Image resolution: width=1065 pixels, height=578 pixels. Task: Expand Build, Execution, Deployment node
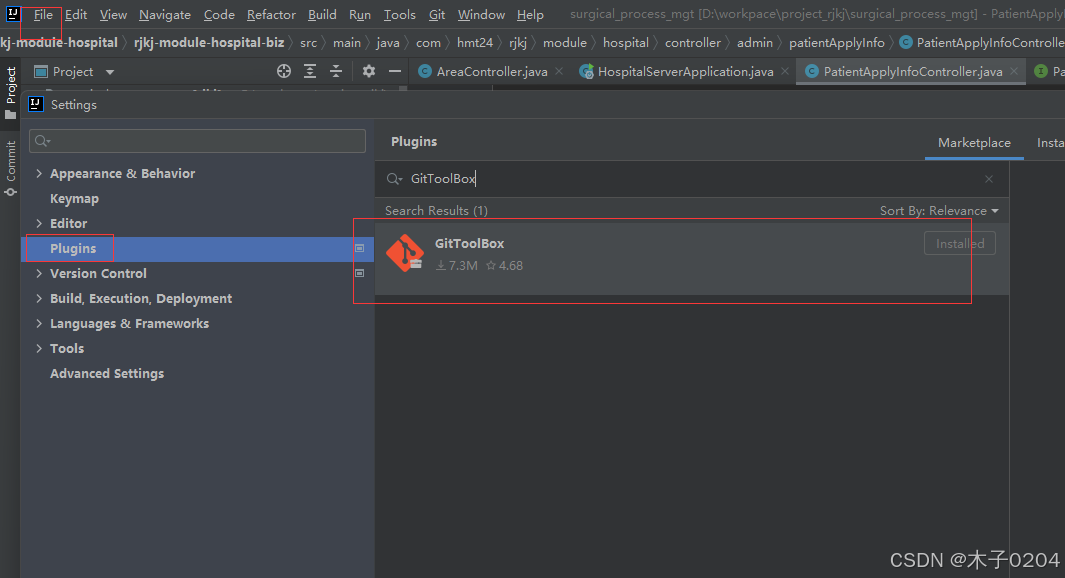pos(39,298)
